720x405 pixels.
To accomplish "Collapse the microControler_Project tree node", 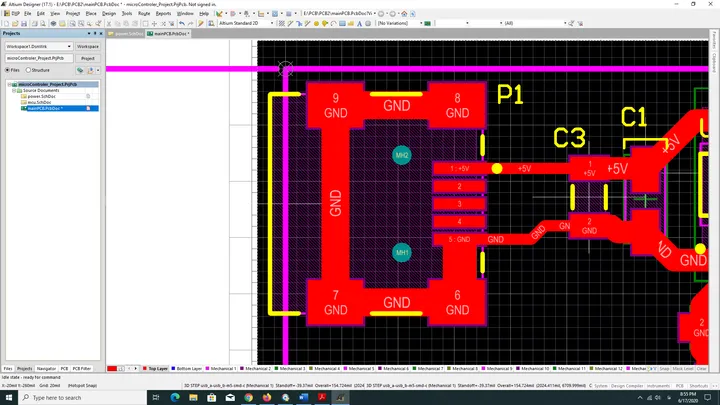I will pyautogui.click(x=9, y=84).
